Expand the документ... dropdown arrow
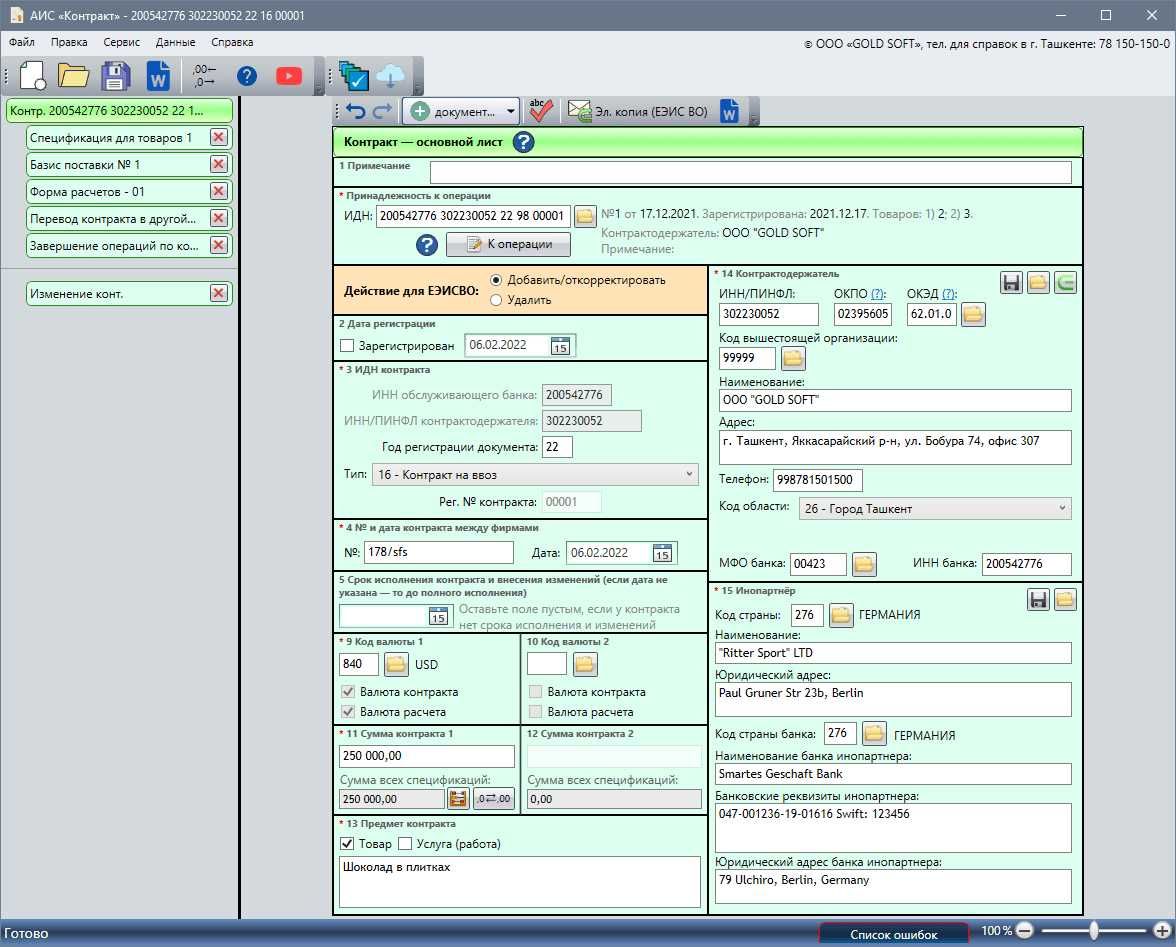1176x947 pixels. (510, 112)
